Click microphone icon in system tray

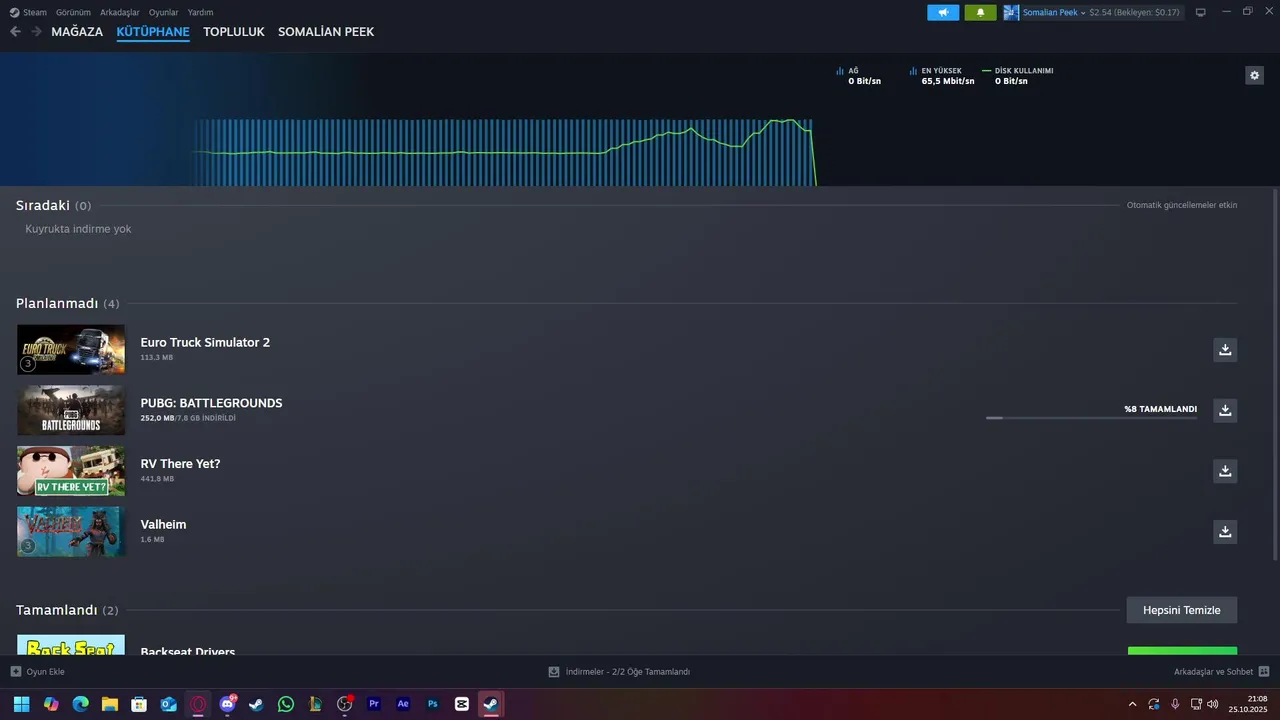coord(1175,704)
